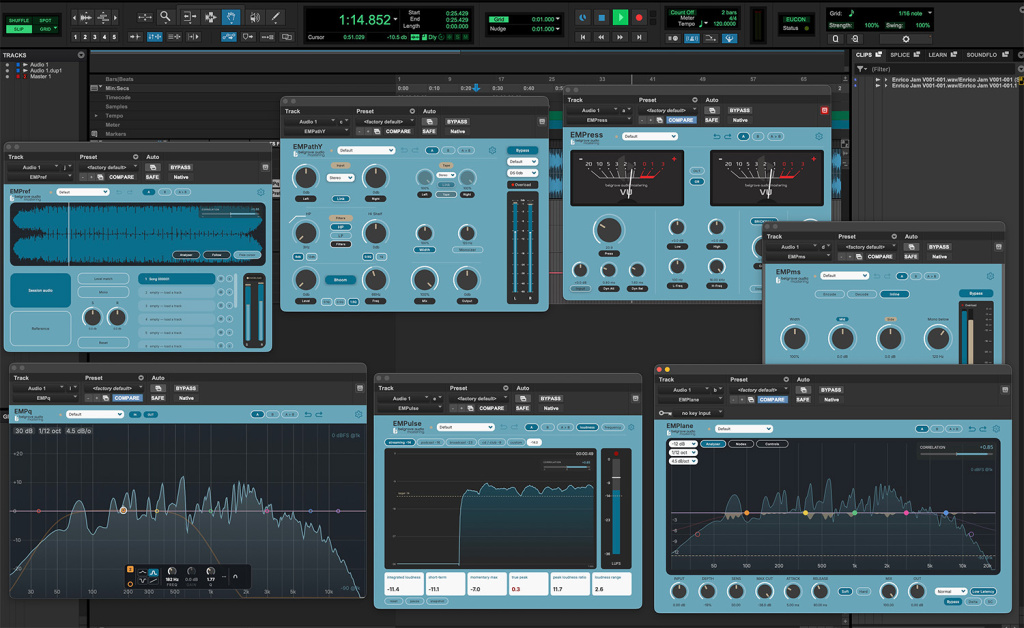The height and width of the screenshot is (628, 1024).
Task: Arm recording with the red Record button
Action: click(639, 18)
